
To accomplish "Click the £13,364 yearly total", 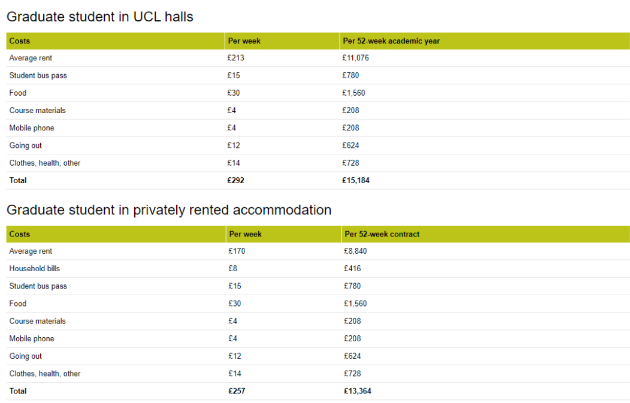I will [x=359, y=390].
